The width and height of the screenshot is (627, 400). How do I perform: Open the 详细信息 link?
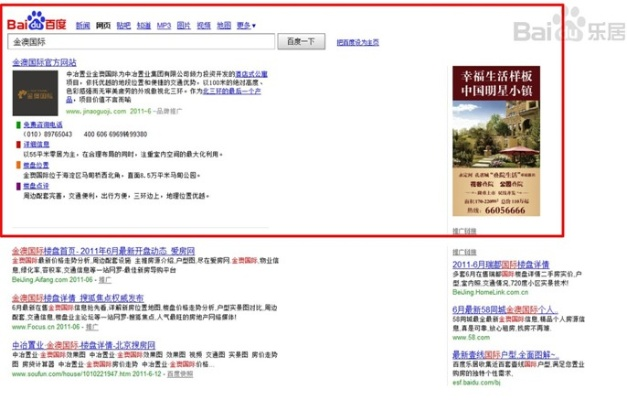36,144
